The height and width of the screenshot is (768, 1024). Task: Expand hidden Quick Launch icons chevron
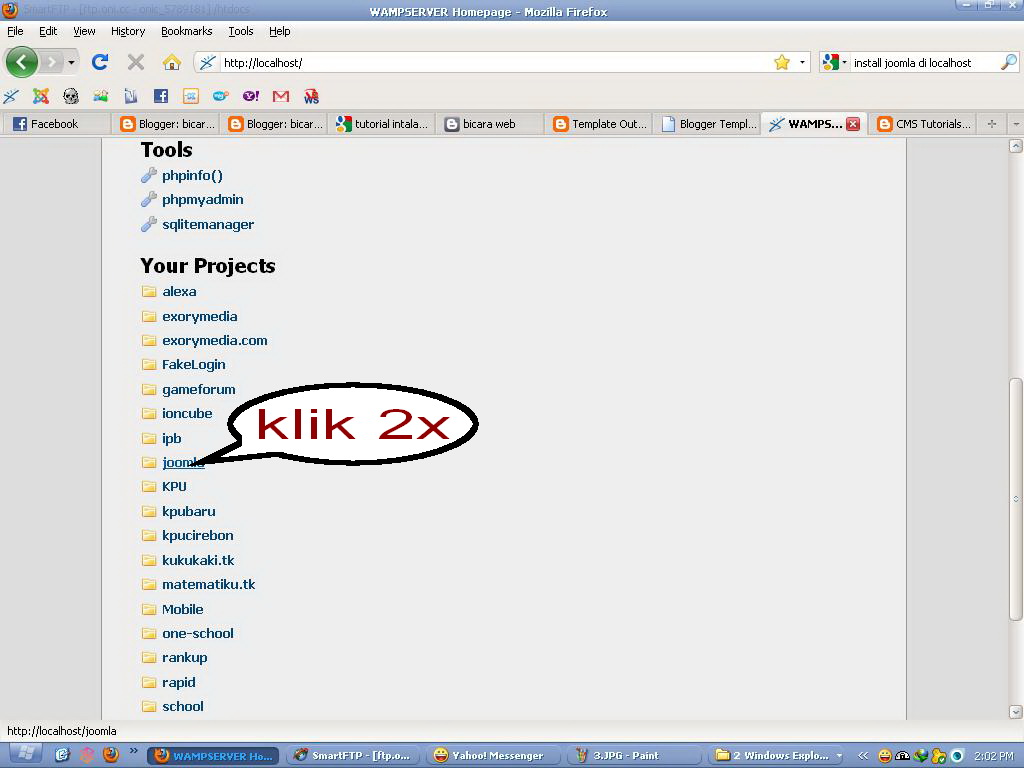(x=134, y=751)
